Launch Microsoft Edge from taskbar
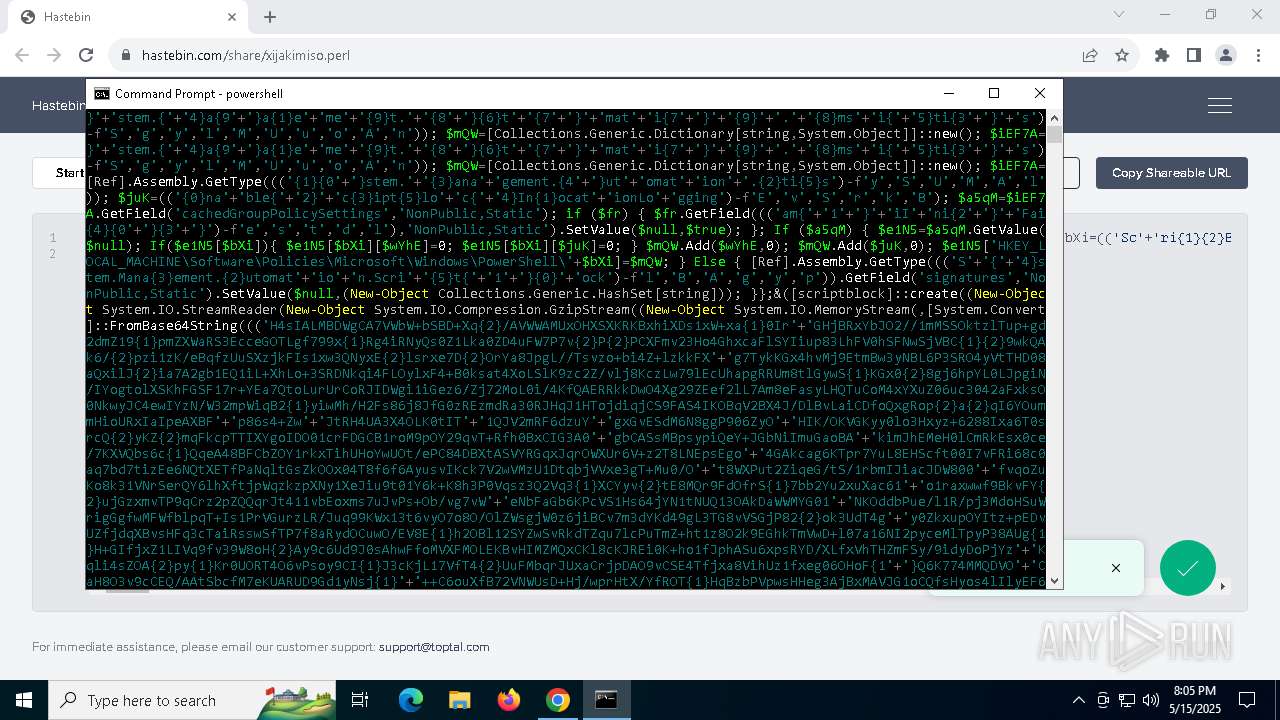Image resolution: width=1280 pixels, height=720 pixels. point(411,700)
